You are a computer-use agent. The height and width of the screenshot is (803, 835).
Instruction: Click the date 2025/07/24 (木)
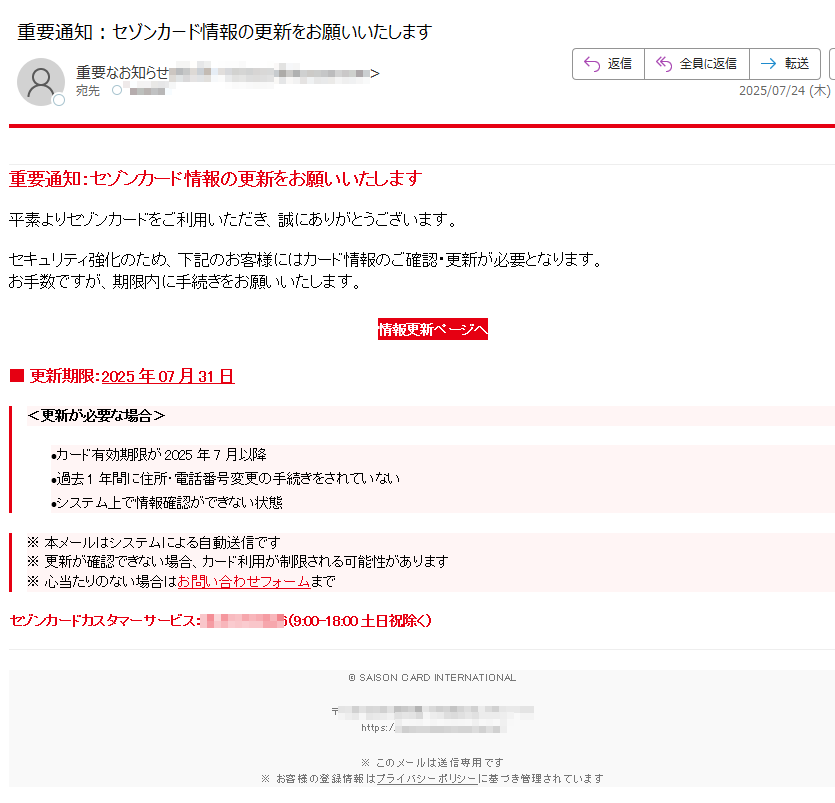(784, 91)
